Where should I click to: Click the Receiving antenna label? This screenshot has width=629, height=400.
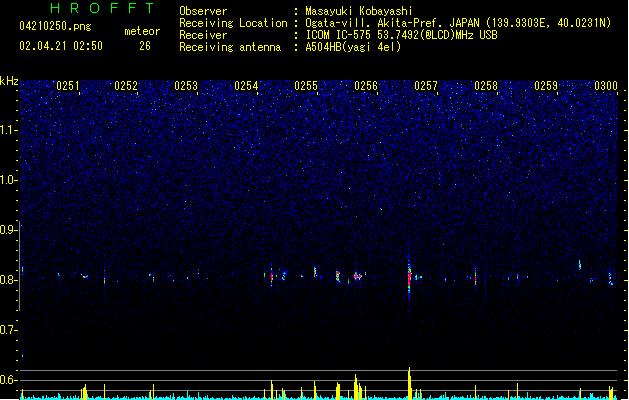(230, 47)
